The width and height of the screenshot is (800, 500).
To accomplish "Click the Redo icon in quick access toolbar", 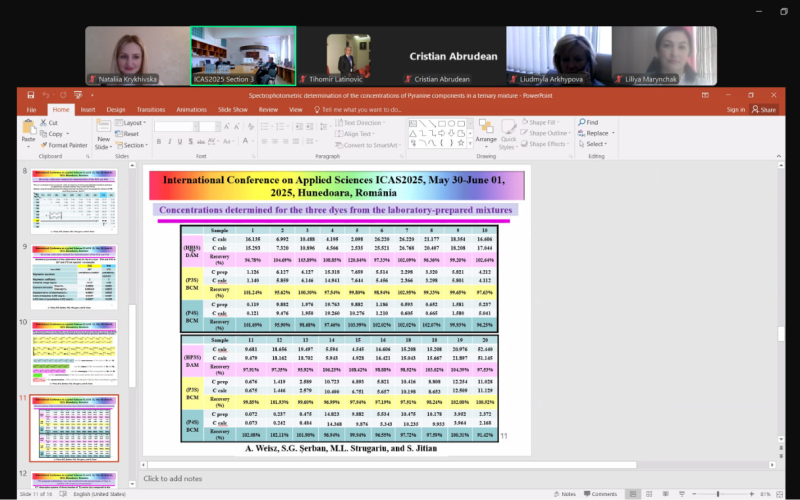I will tap(63, 95).
